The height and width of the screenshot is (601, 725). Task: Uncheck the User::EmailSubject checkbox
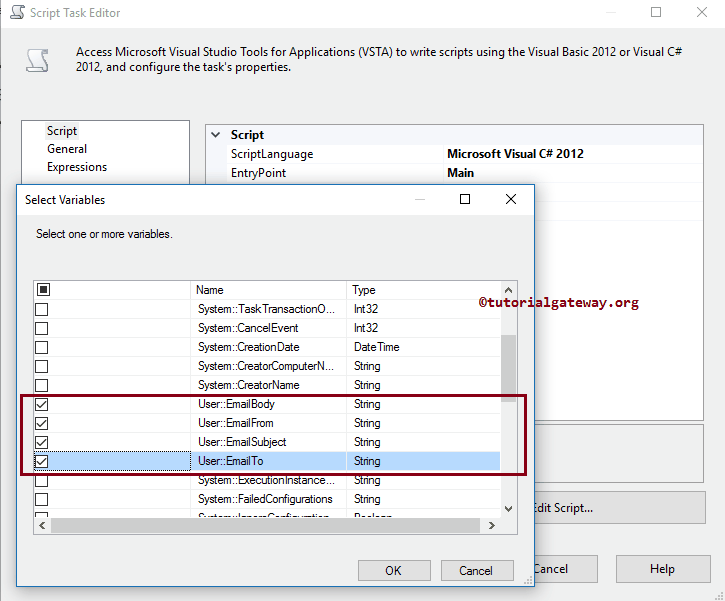click(42, 442)
